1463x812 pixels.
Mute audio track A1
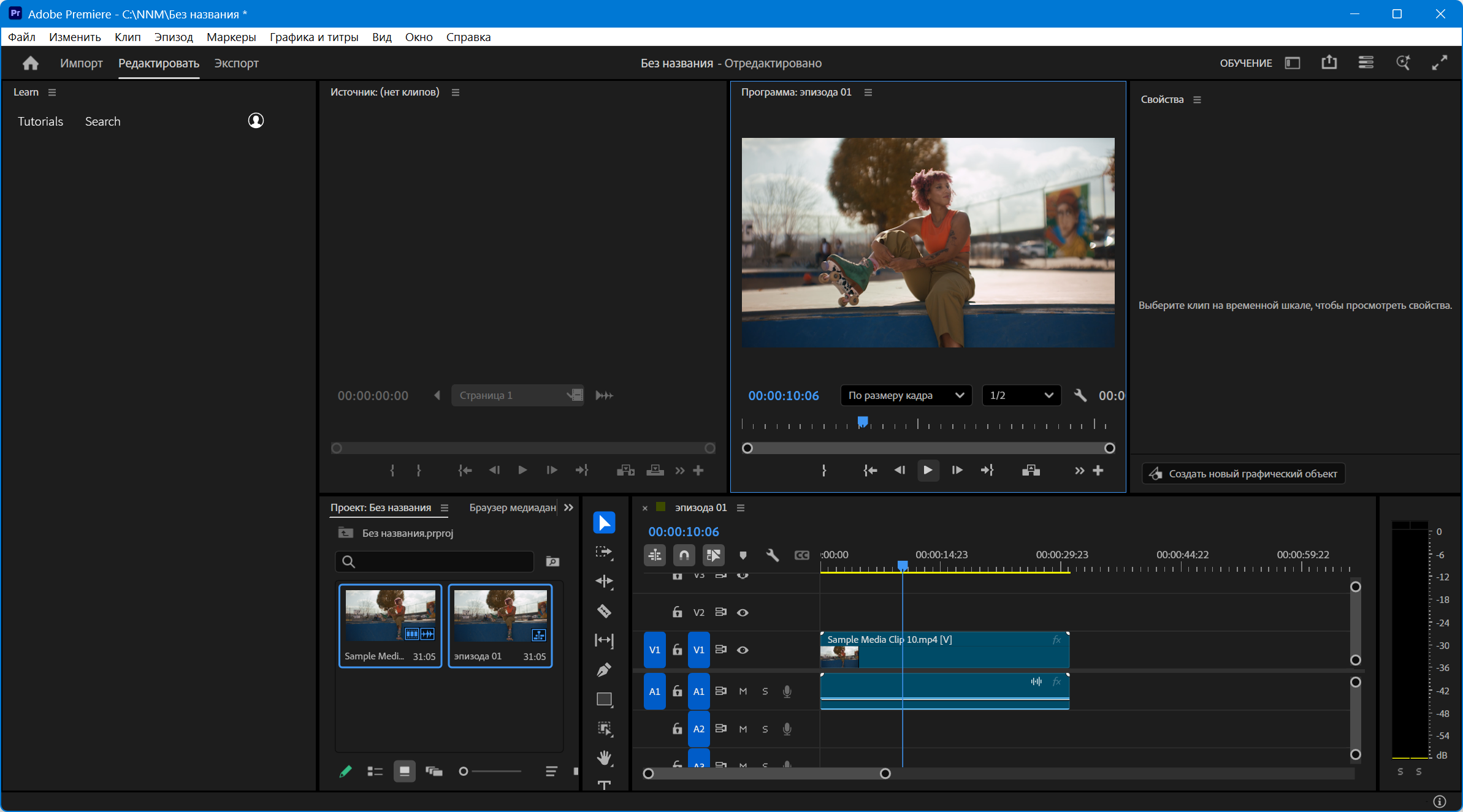click(743, 691)
